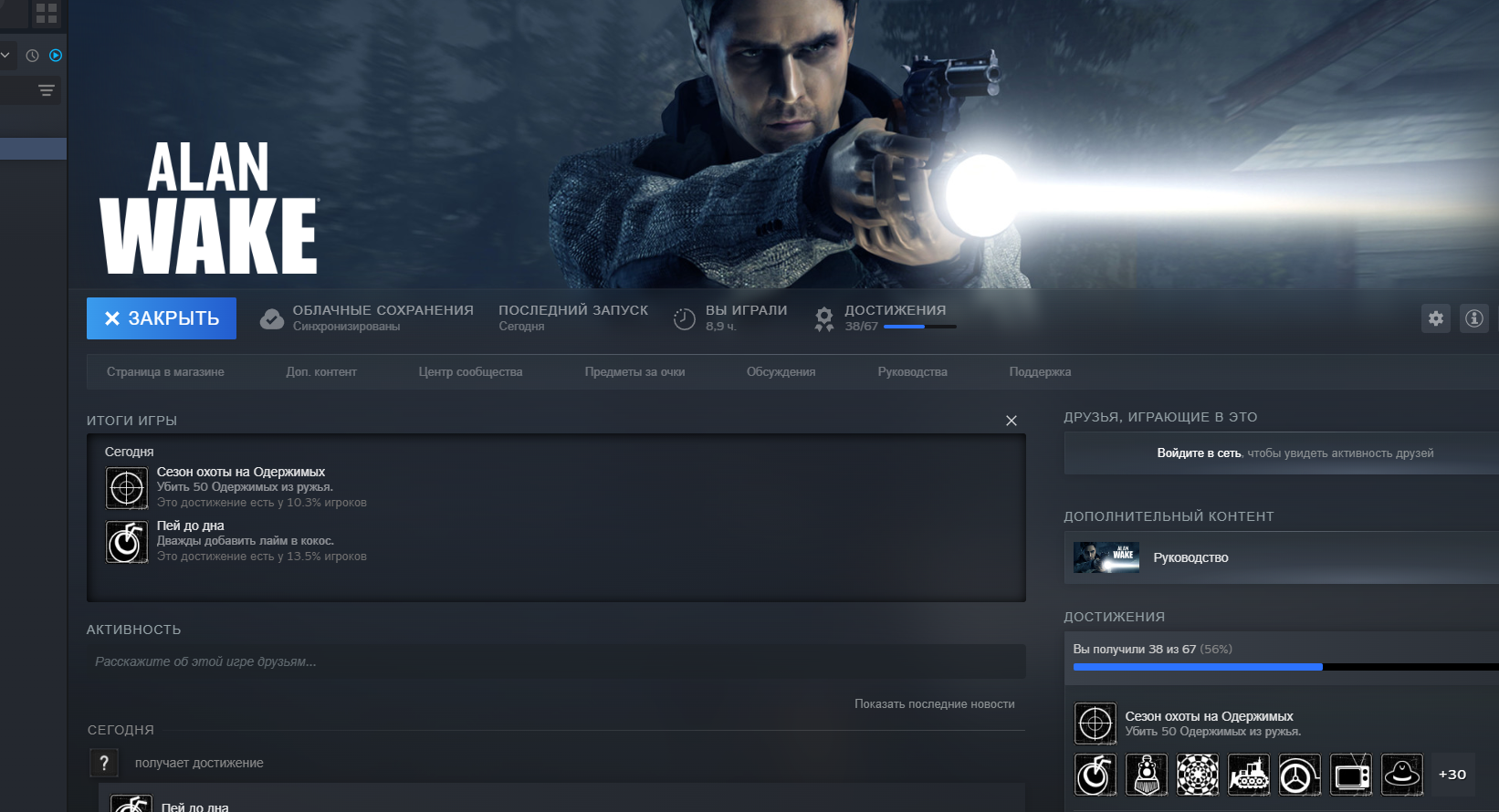Click the Сезон охоты на Одержимых title in ИТОГИ ИГРЫ
Screen dimensions: 1499x812
point(241,472)
